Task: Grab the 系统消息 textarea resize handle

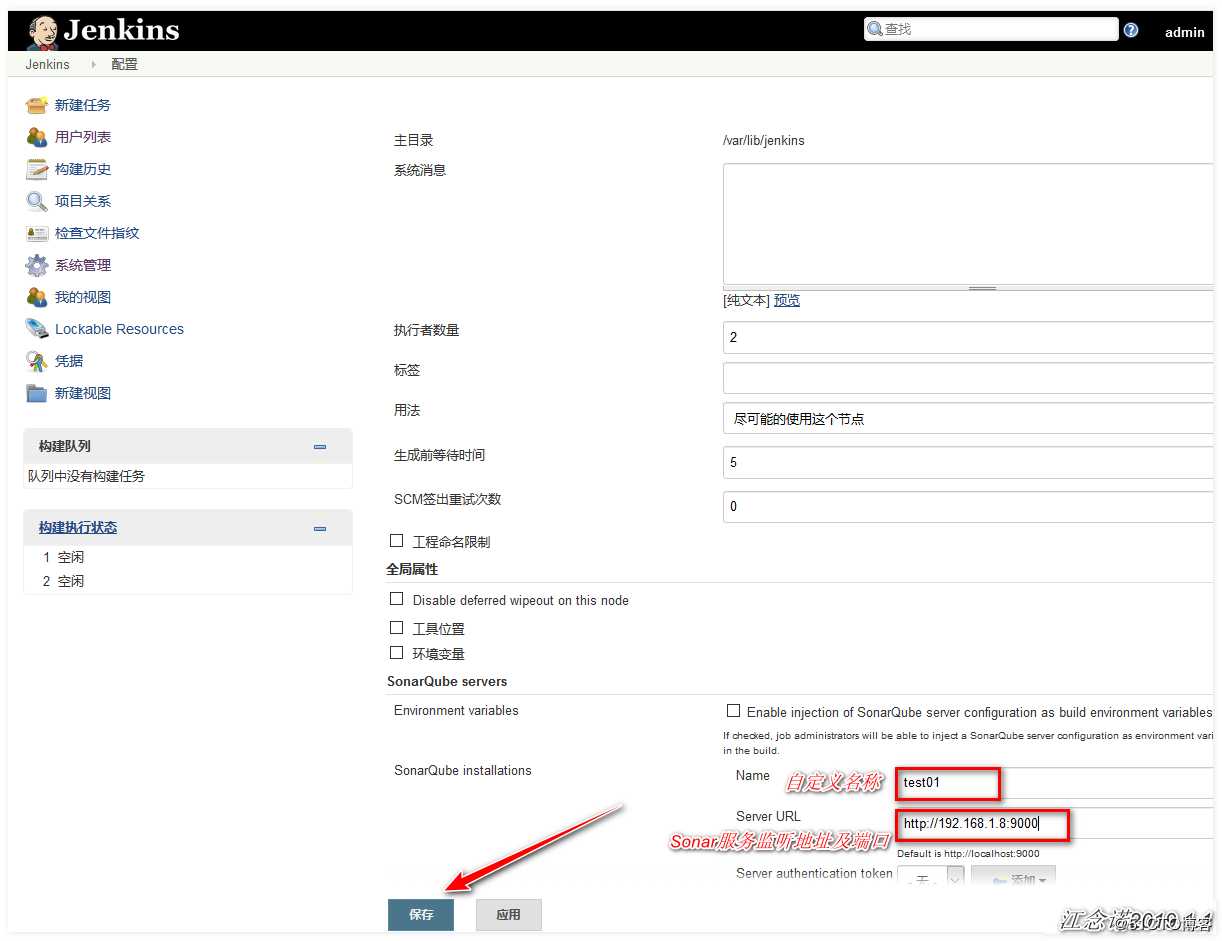Action: pyautogui.click(x=982, y=288)
